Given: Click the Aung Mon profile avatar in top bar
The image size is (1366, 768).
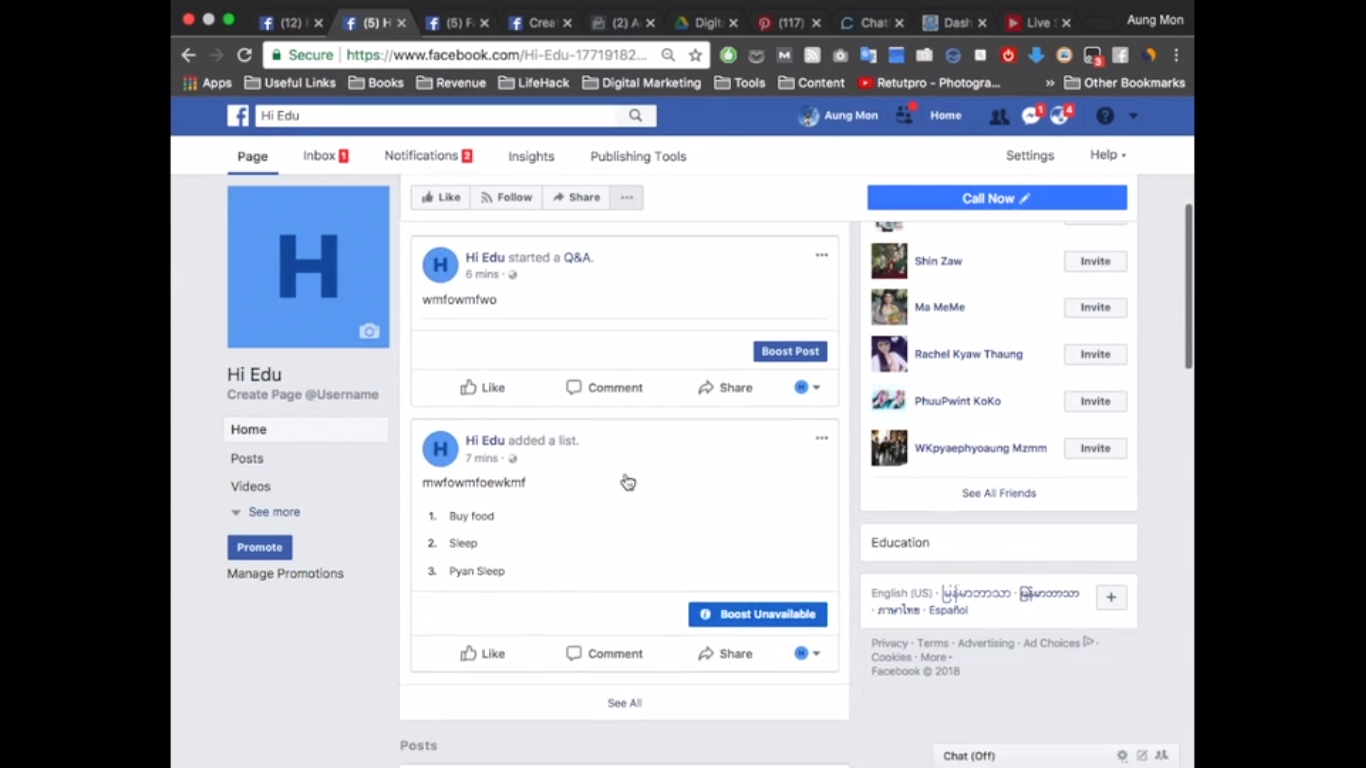Looking at the screenshot, I should click(808, 116).
